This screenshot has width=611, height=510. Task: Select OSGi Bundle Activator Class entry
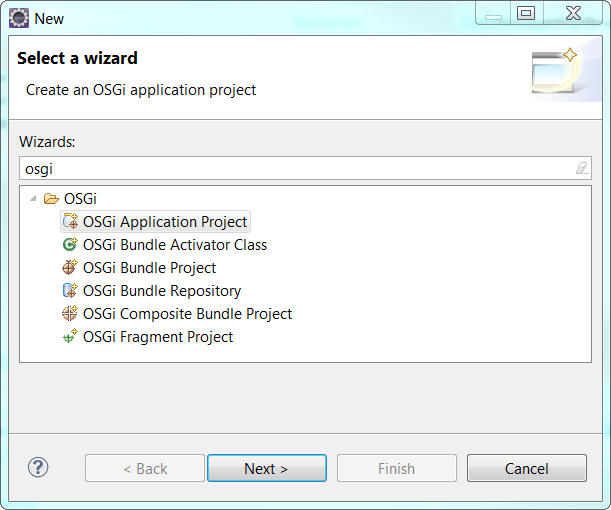pos(175,245)
